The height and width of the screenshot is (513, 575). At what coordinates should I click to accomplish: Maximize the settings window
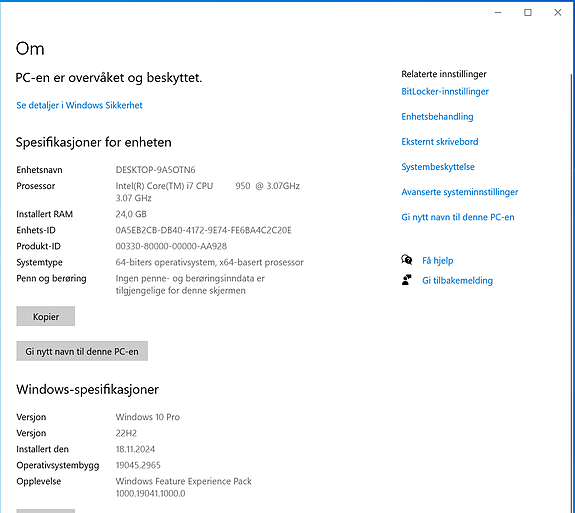click(528, 12)
